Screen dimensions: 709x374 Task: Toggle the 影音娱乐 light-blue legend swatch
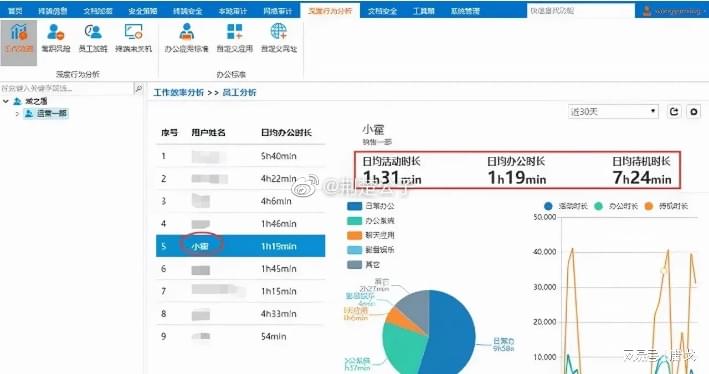[x=354, y=250]
